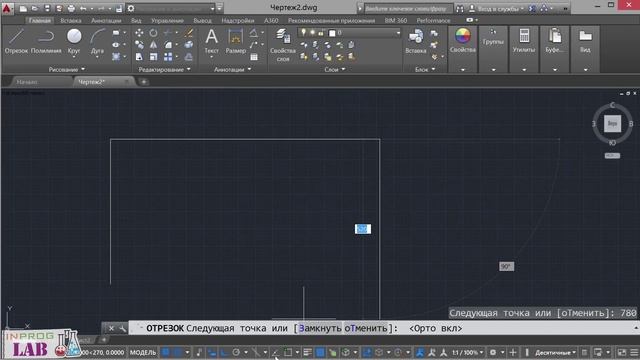Open the Вставка ribbon tab
Viewport: 640px width, 360px height.
71,20
